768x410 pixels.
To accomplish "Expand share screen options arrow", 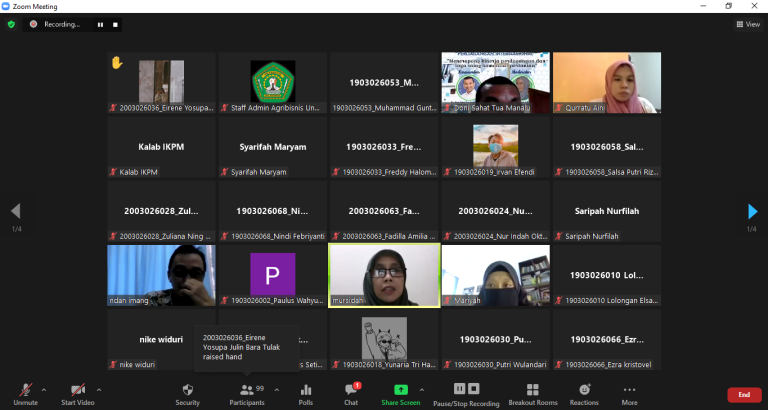I will point(422,390).
